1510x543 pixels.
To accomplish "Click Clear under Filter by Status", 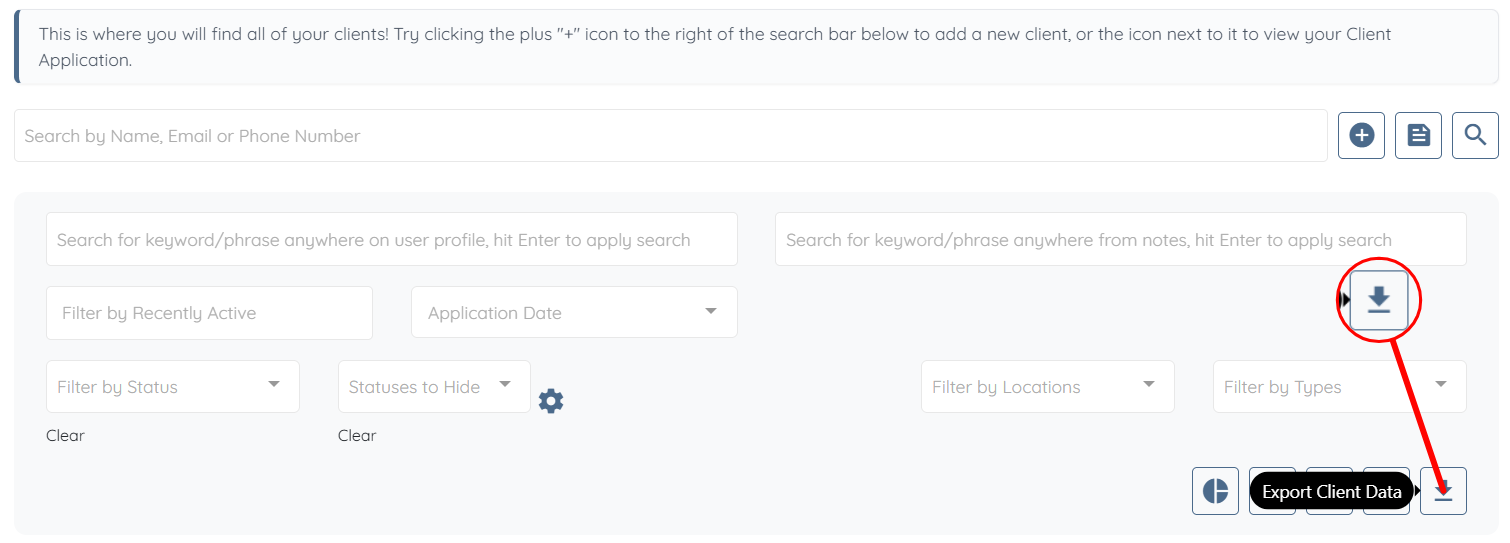I will point(65,436).
